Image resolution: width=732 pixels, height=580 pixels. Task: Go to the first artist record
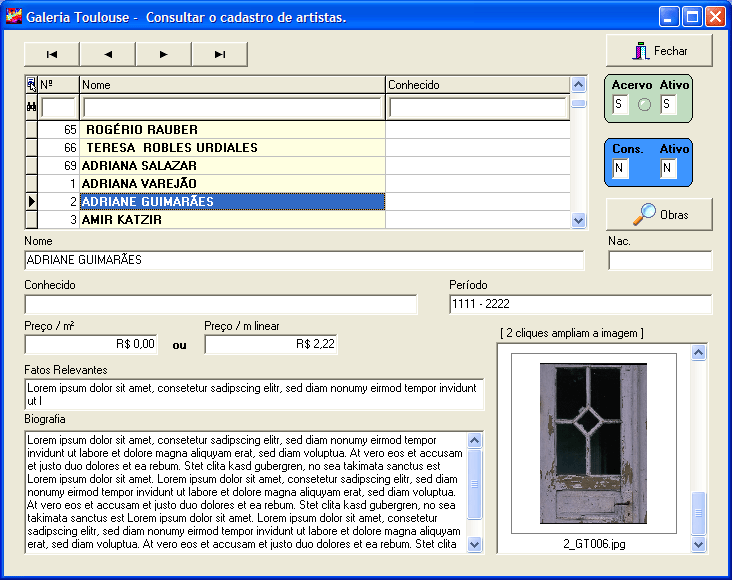[52, 54]
